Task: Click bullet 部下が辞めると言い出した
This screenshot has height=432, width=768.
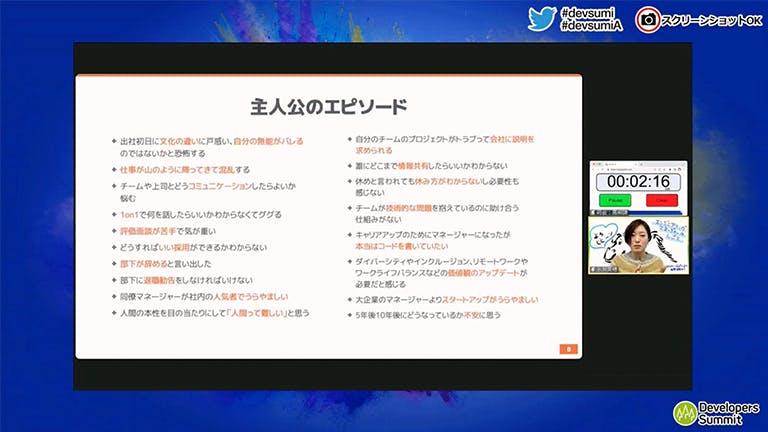Action: tap(166, 264)
